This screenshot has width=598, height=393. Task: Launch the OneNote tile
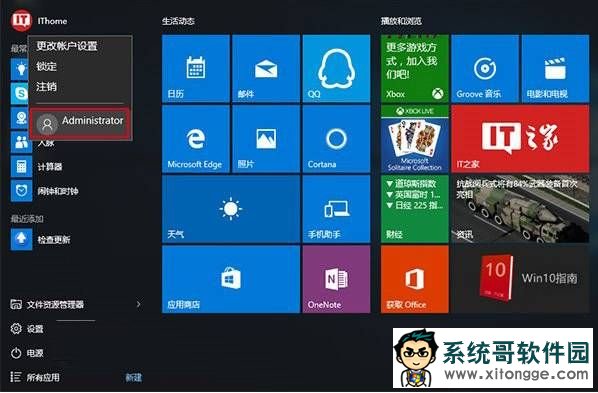pos(336,279)
